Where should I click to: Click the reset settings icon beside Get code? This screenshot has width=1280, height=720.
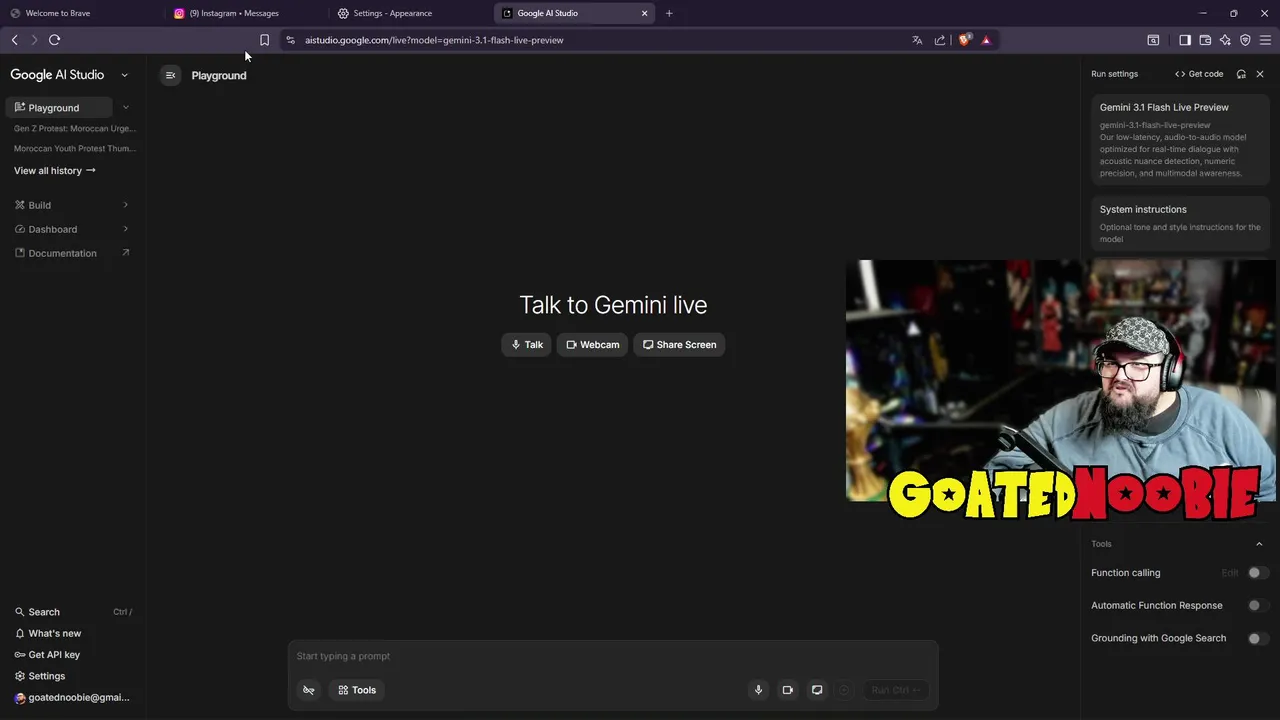pos(1241,74)
